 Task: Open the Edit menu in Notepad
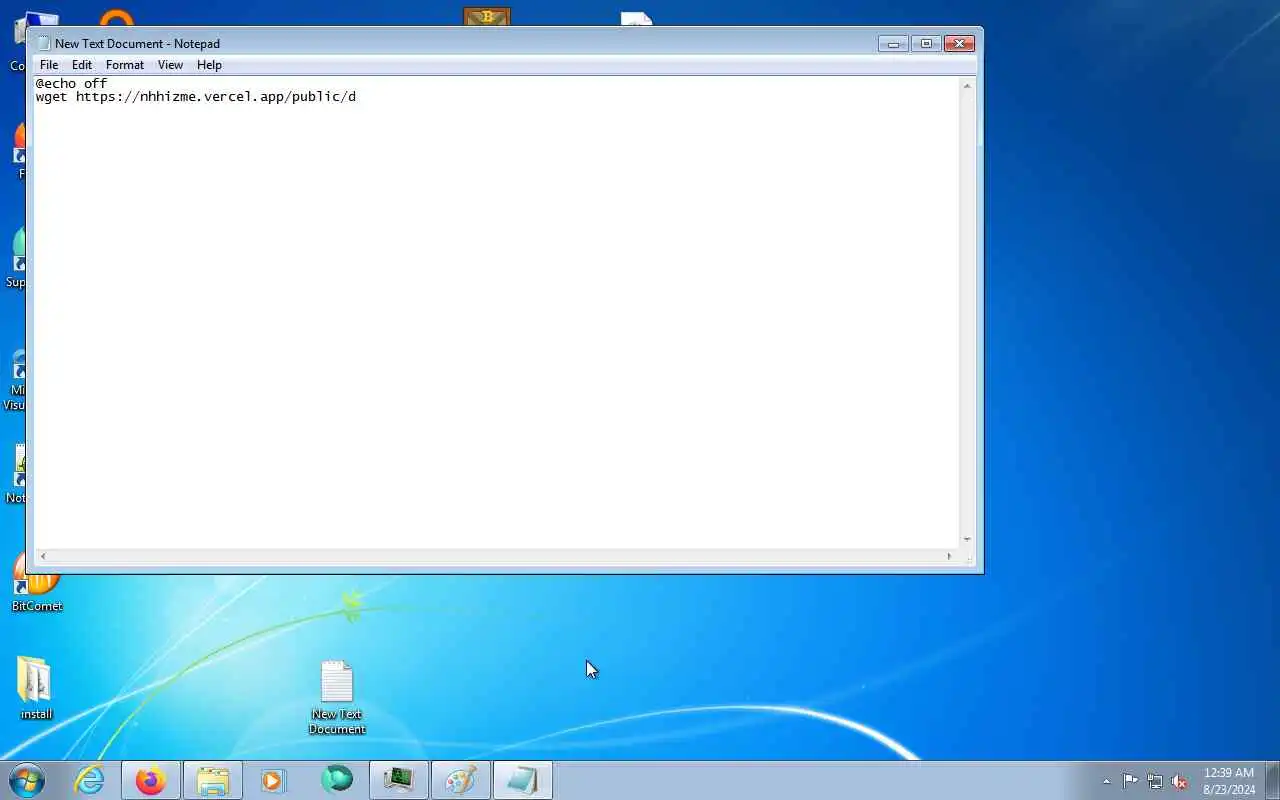coord(82,65)
